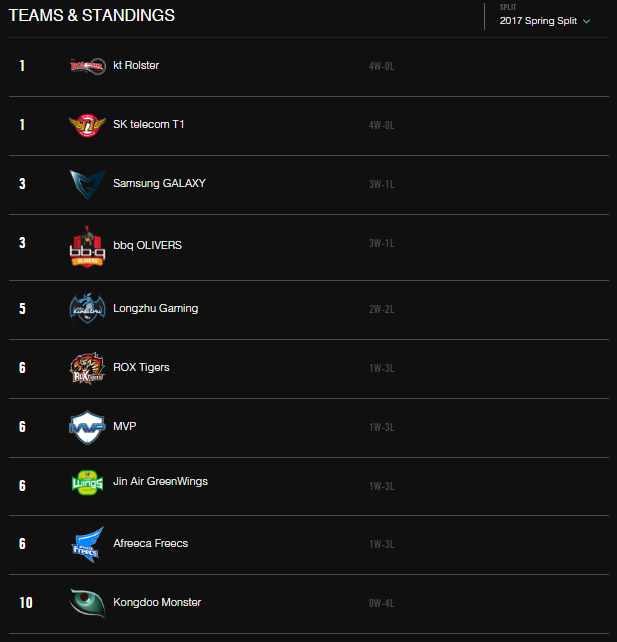Open the 2017 Spring Split selector

pos(545,21)
